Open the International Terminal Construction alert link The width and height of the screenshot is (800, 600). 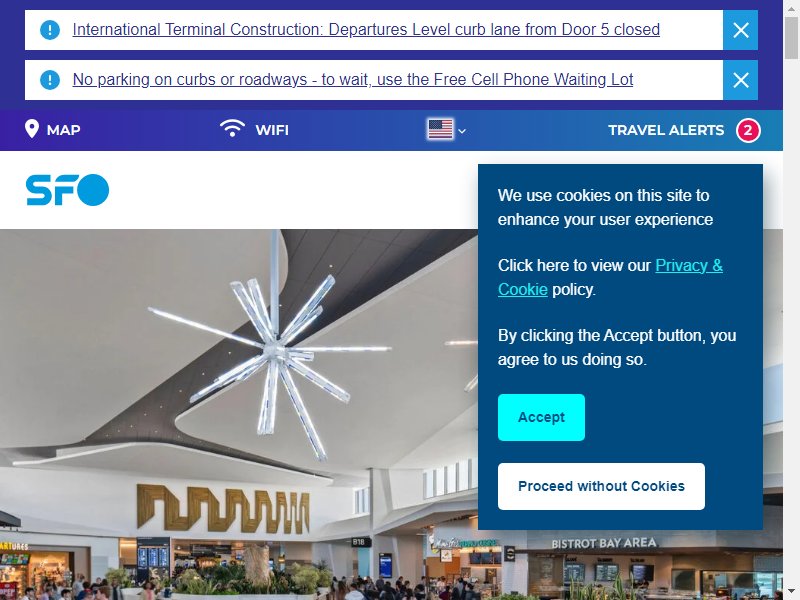(x=366, y=30)
